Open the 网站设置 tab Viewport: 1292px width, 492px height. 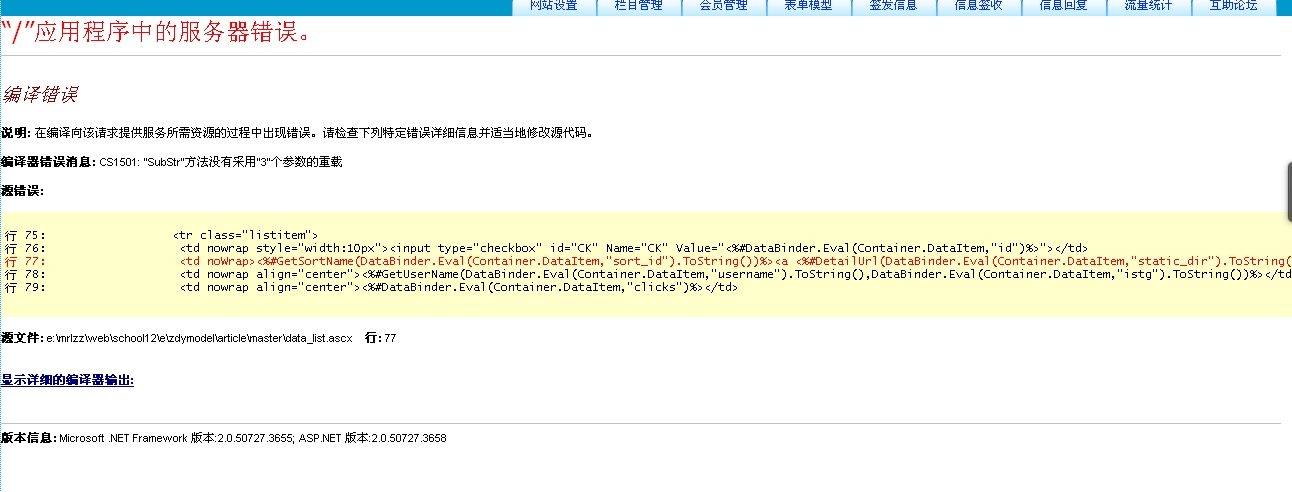click(553, 6)
